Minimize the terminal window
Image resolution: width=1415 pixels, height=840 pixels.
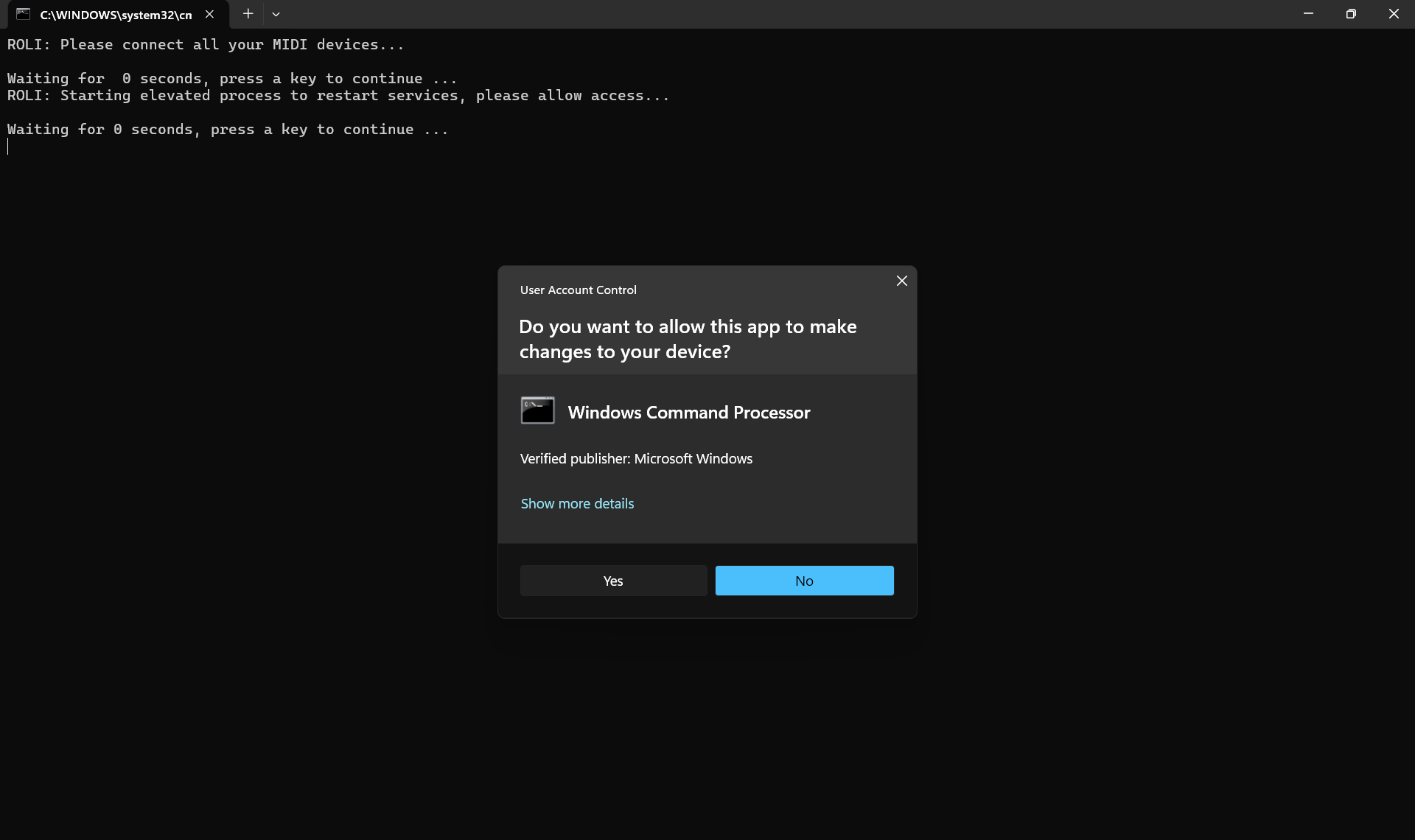tap(1308, 14)
